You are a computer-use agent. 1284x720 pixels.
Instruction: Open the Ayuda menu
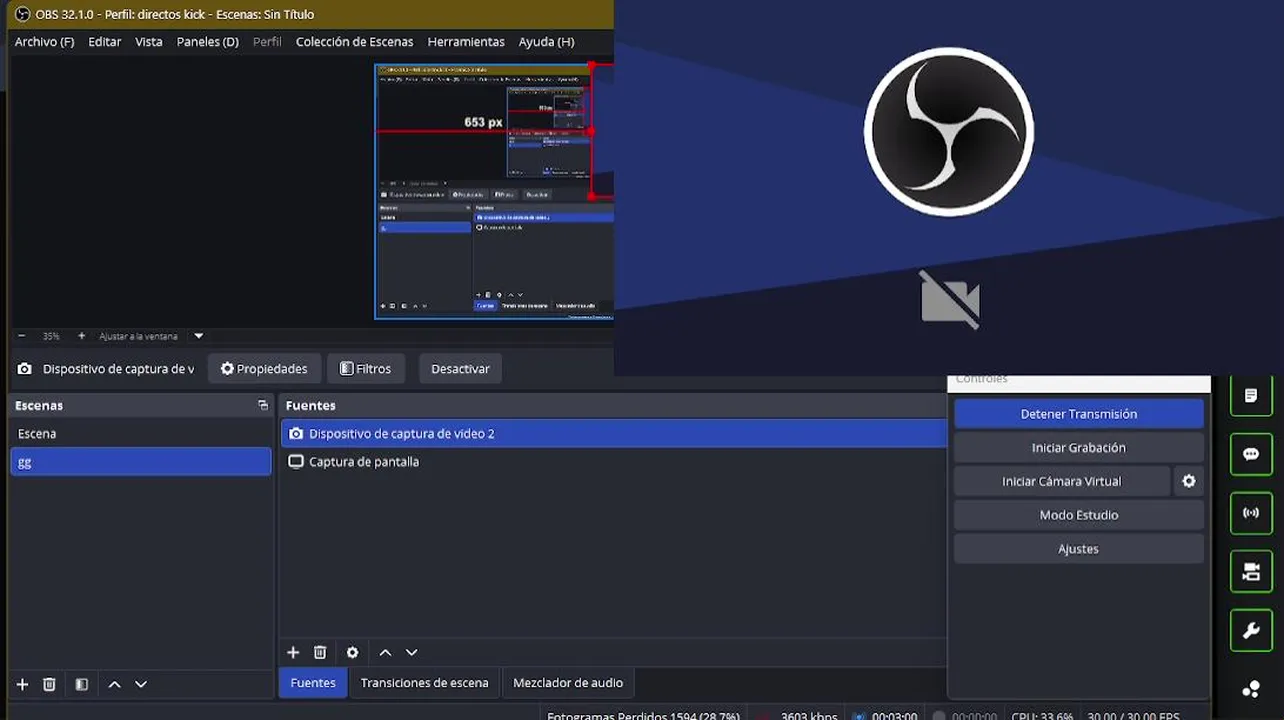(x=546, y=42)
